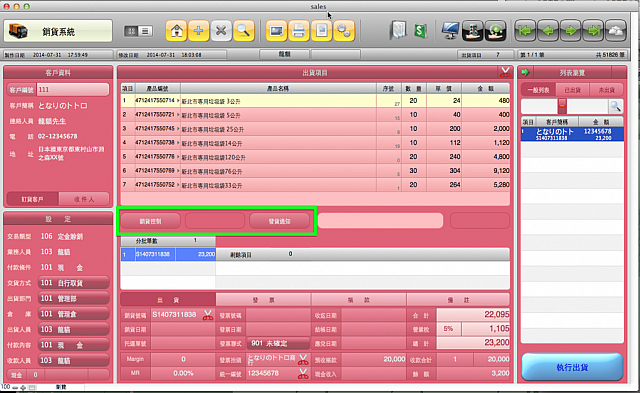Screen dimensions: 640x393
Task: Click scissors icon in 出貨項目 header
Action: coord(505,72)
